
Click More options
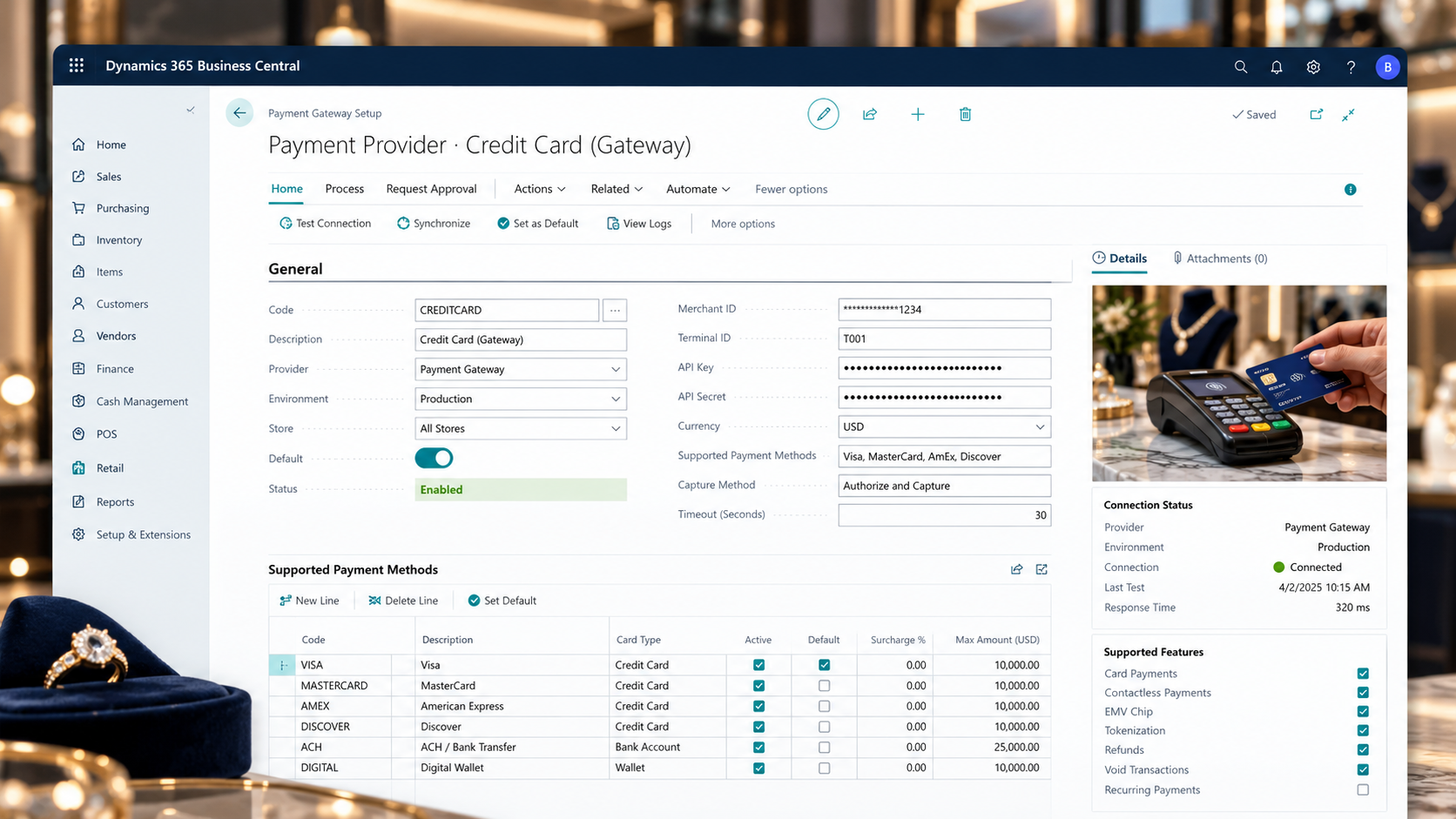[743, 224]
